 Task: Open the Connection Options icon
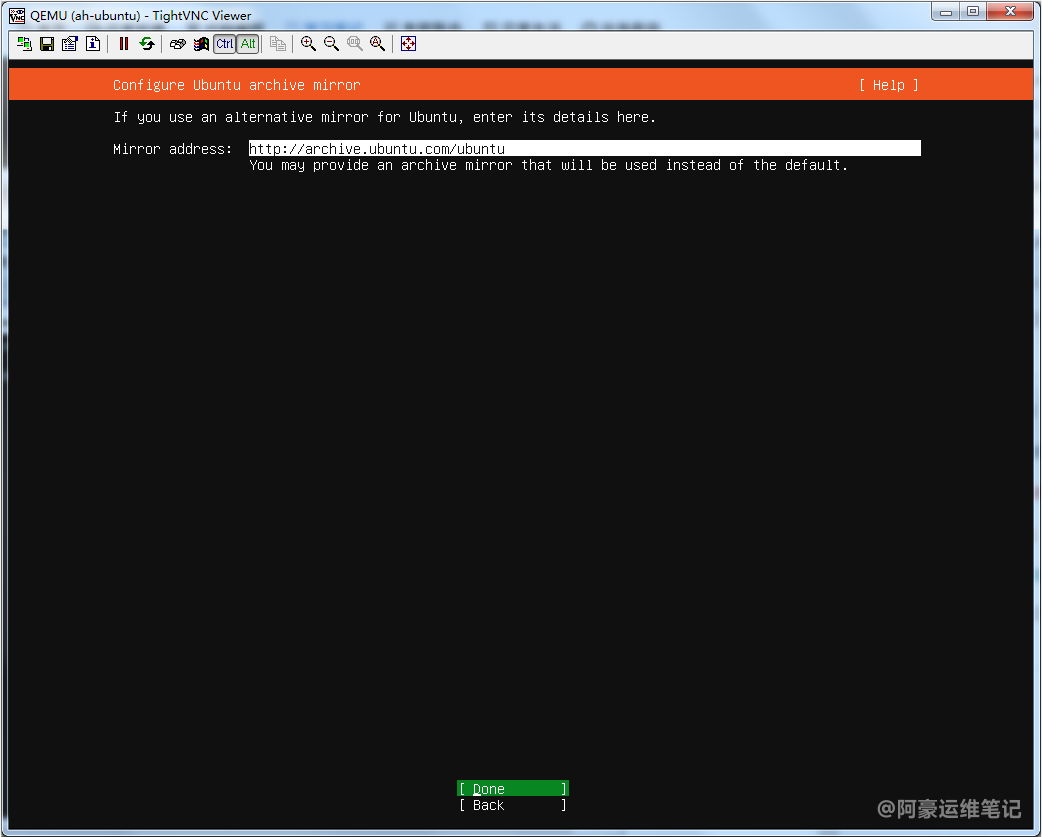pos(70,44)
